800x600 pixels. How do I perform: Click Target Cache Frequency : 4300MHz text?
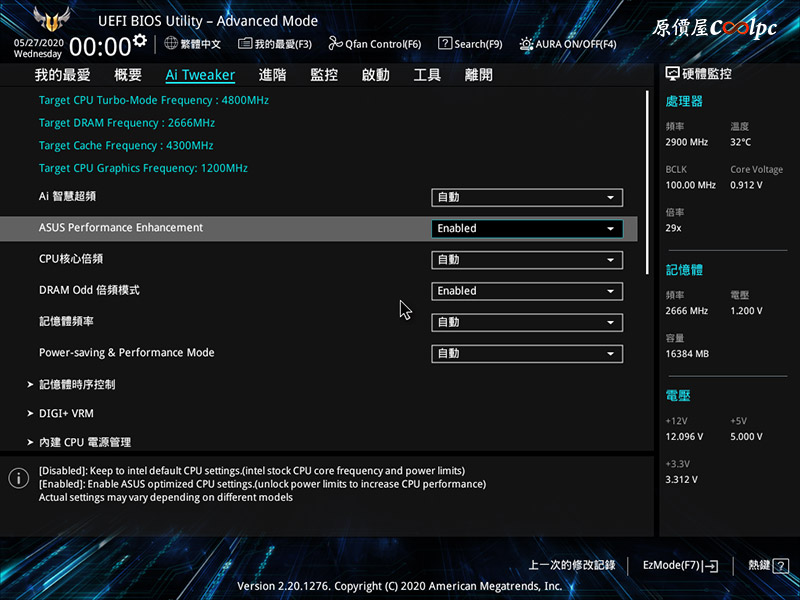[126, 145]
